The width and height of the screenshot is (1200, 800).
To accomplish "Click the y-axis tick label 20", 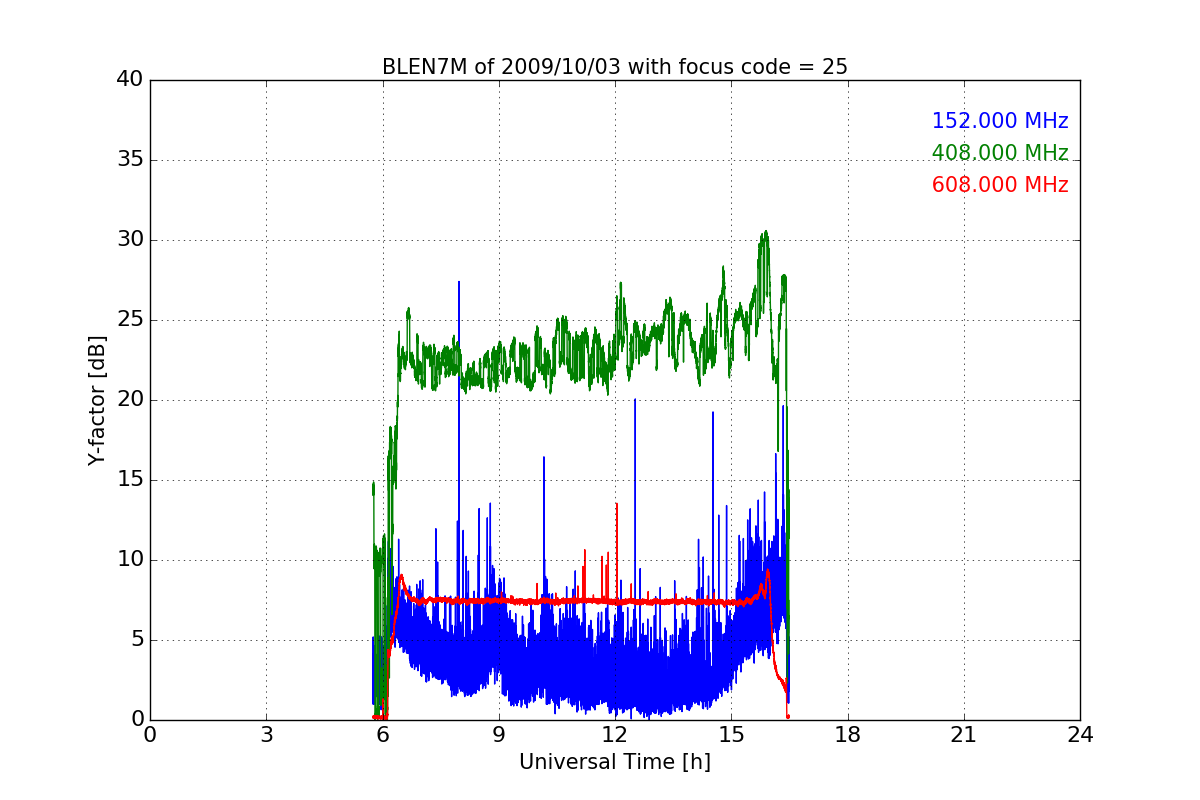I will click(130, 400).
